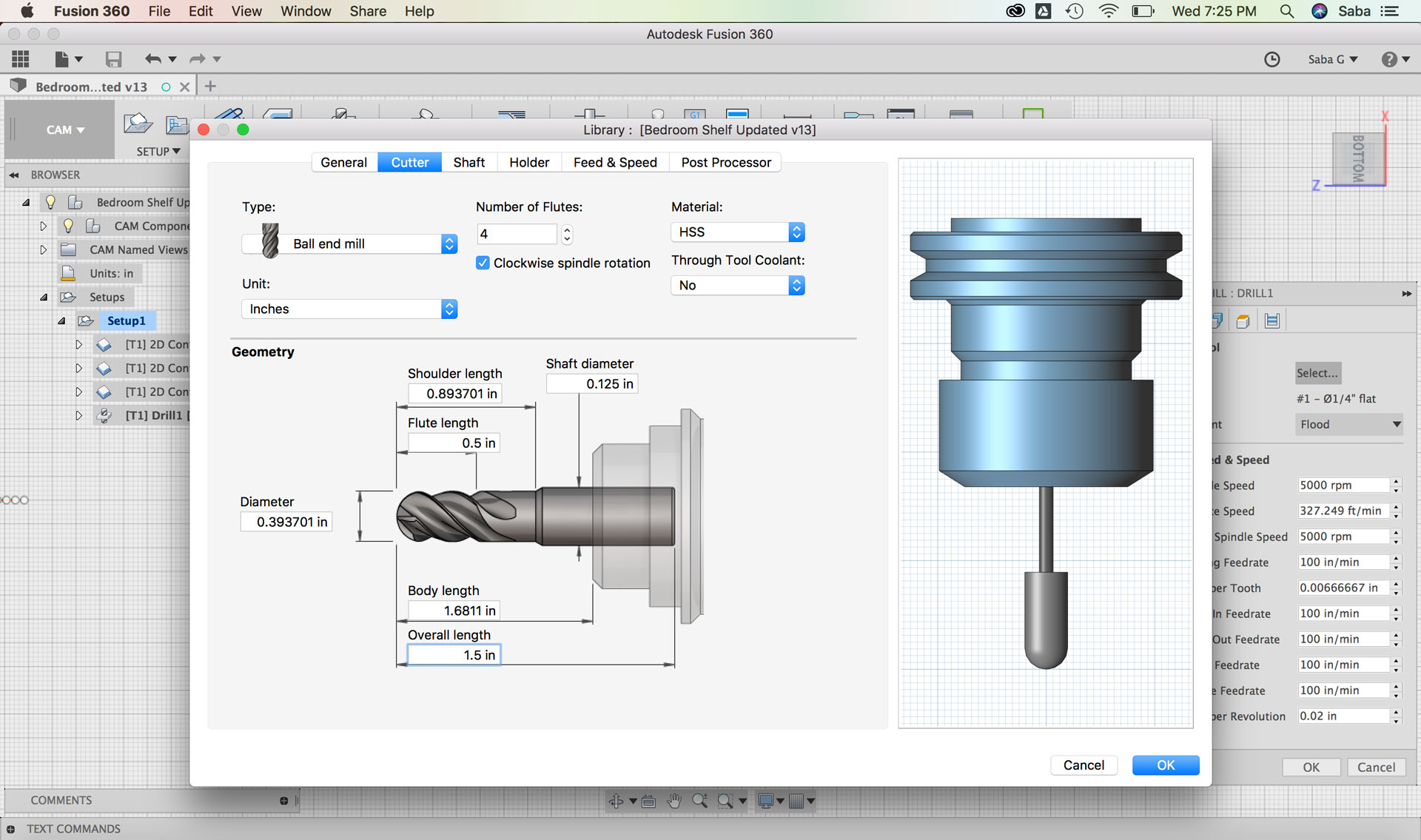Click the Save icon in toolbar
Screen dimensions: 1421x840
point(113,59)
